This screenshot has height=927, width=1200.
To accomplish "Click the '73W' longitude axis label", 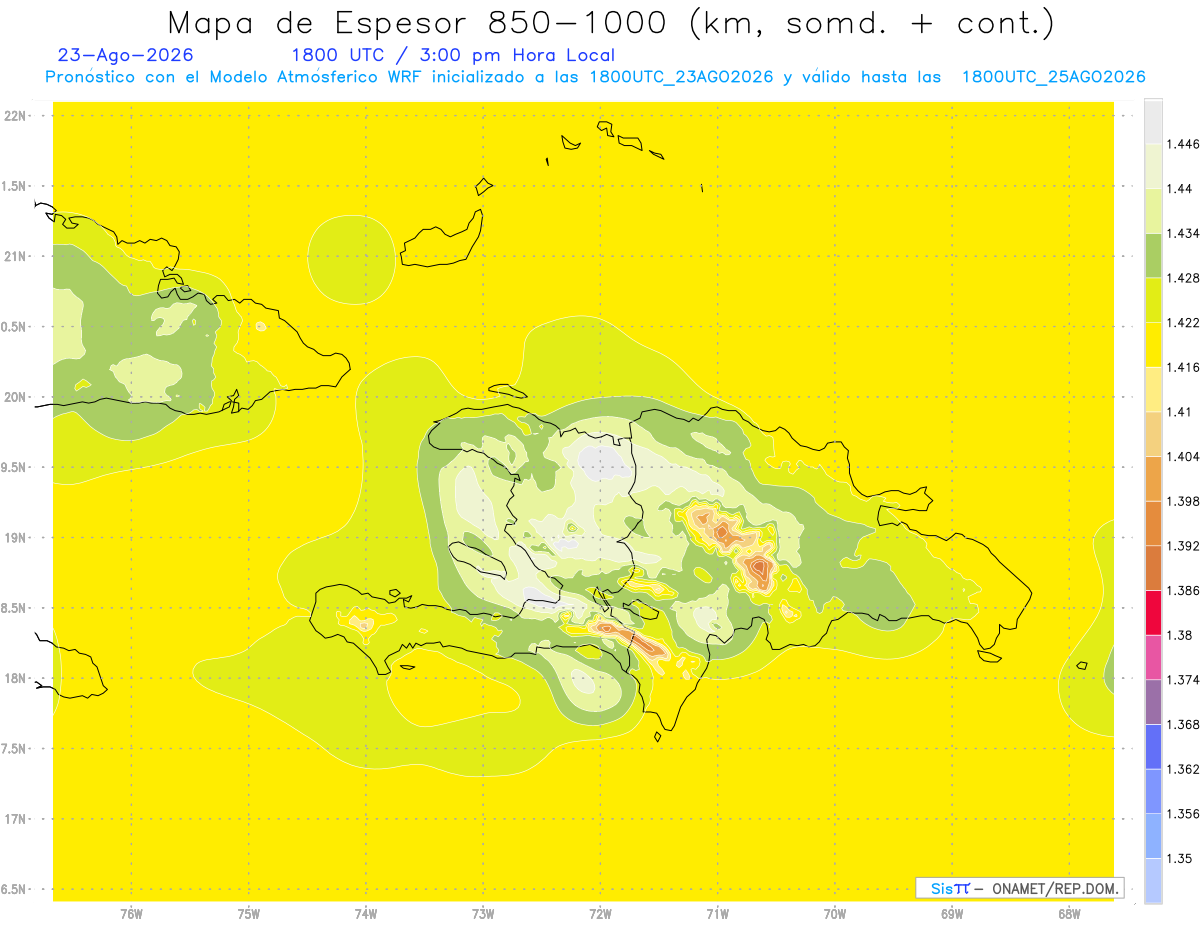I will (x=483, y=914).
